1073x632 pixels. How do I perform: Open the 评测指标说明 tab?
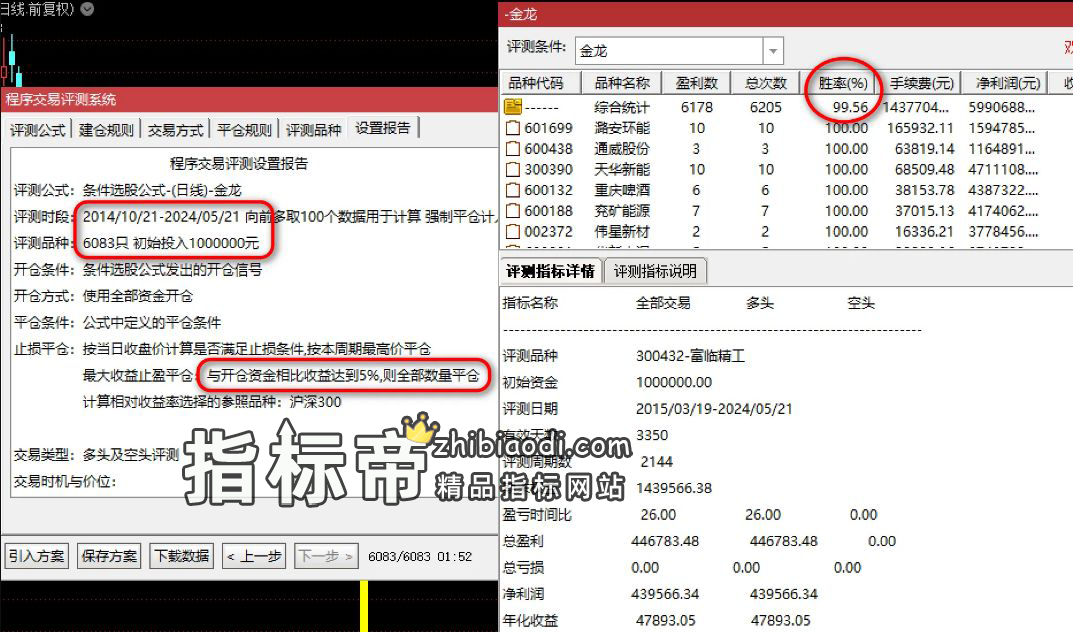[655, 272]
